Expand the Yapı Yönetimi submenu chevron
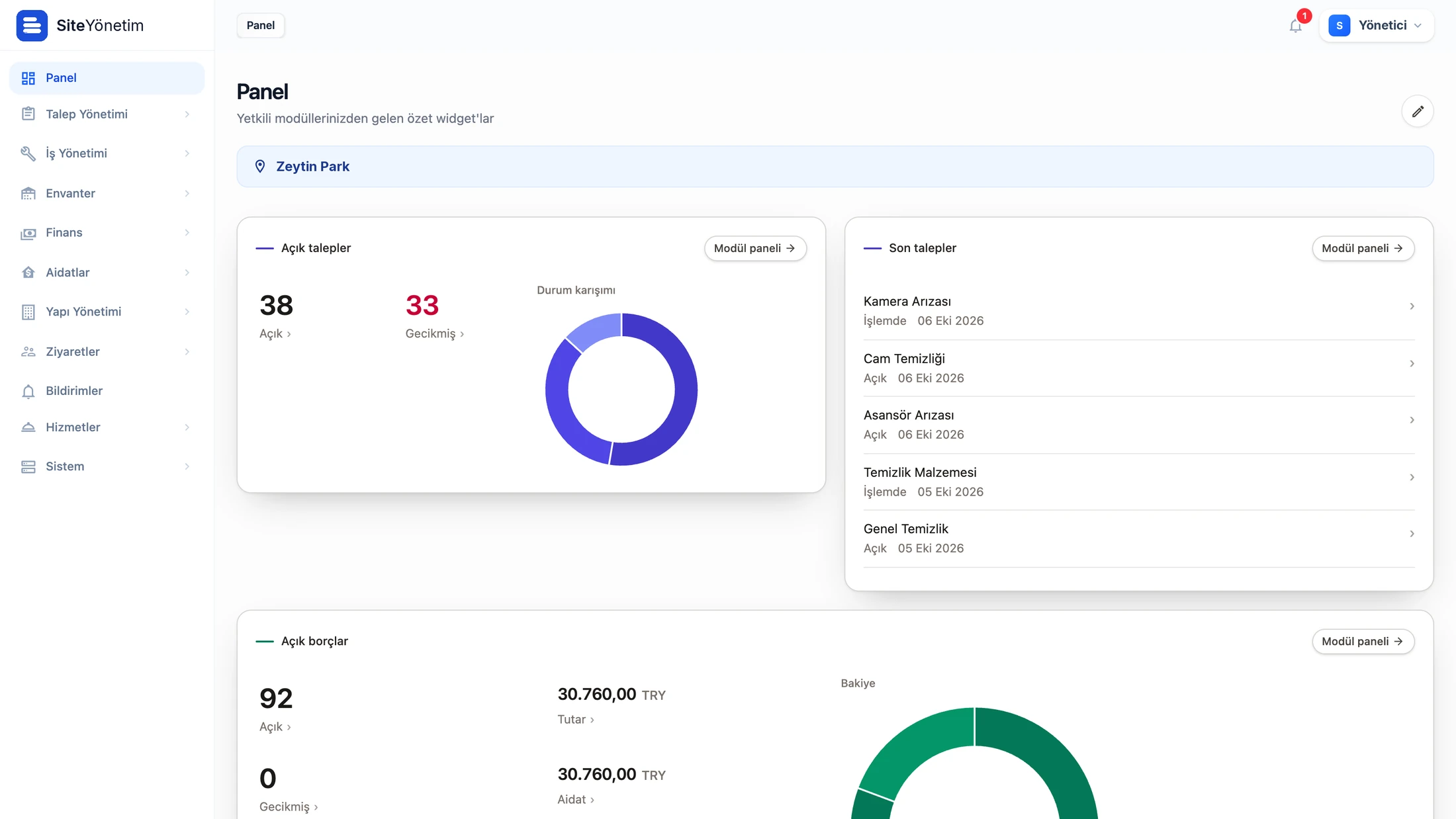Viewport: 1456px width, 819px height. (x=187, y=312)
